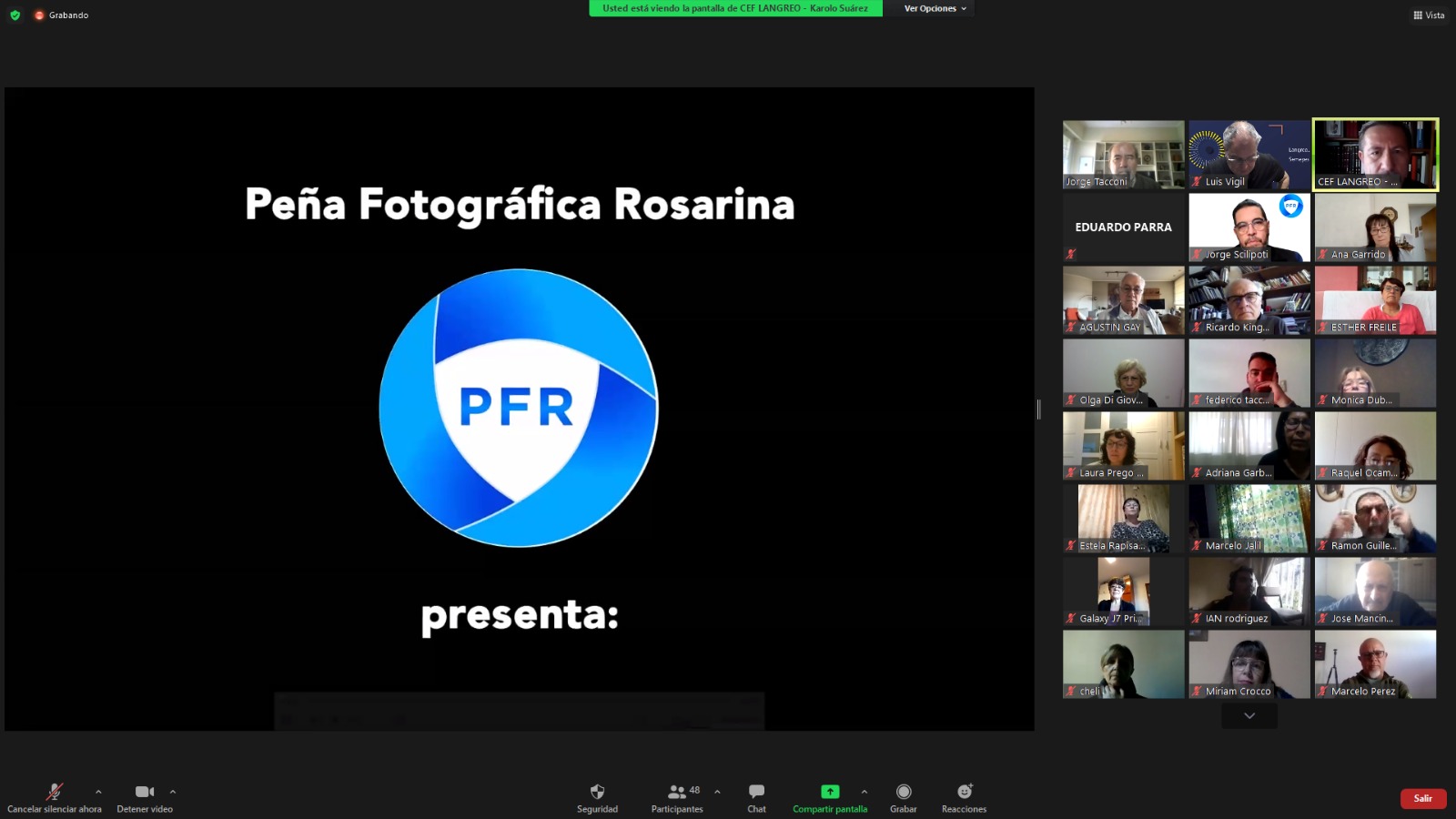1456x819 pixels.
Task: Click the green Compartir pantalla icon
Action: pos(830,792)
